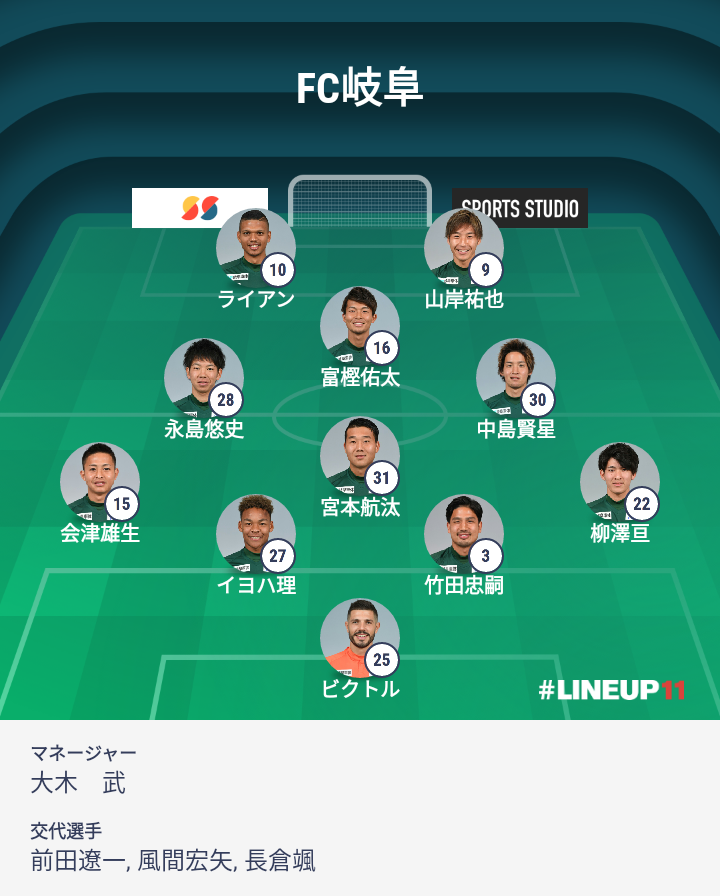720x896 pixels.
Task: Click the #LINEUP11 hashtag logo
Action: (x=612, y=690)
